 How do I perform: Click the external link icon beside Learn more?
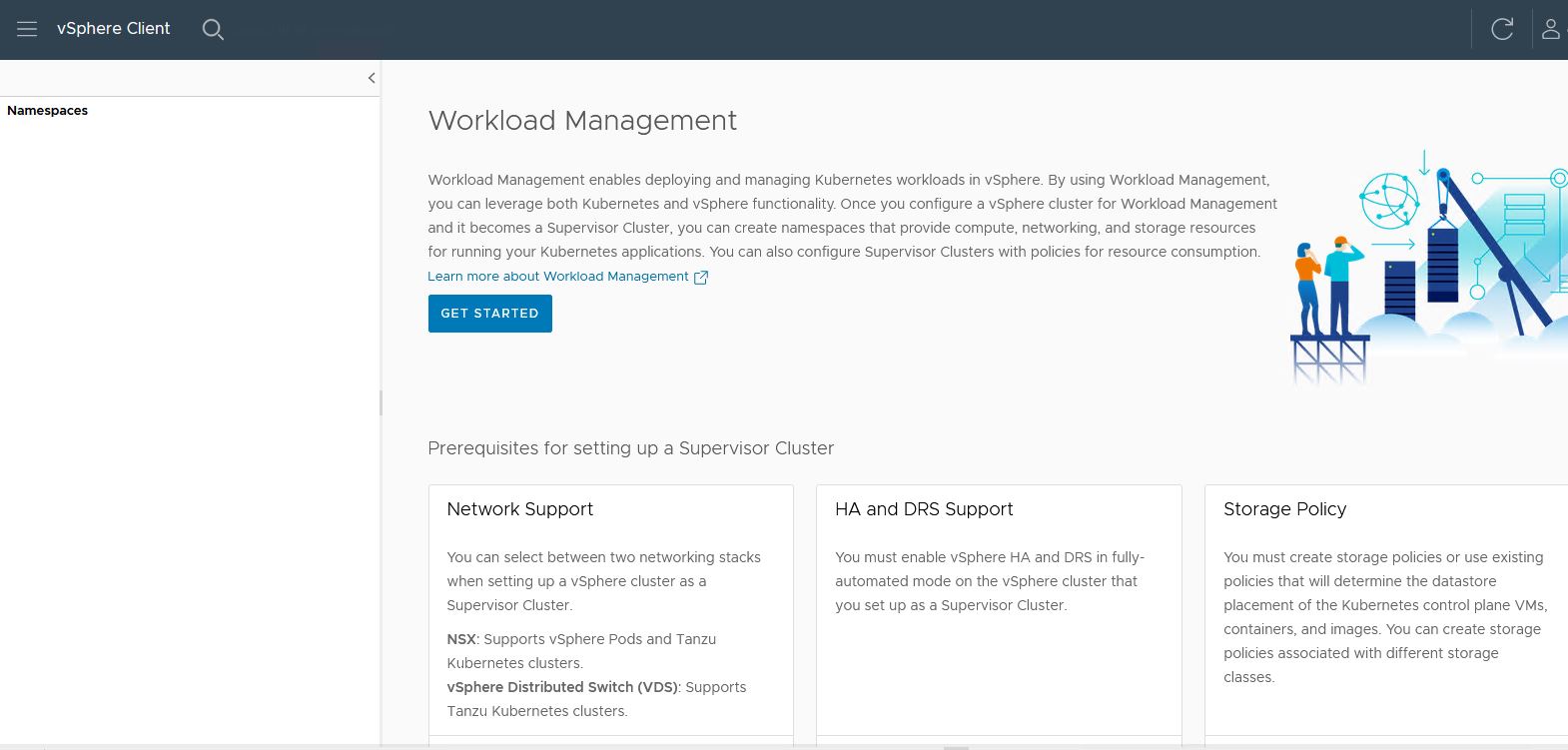701,278
